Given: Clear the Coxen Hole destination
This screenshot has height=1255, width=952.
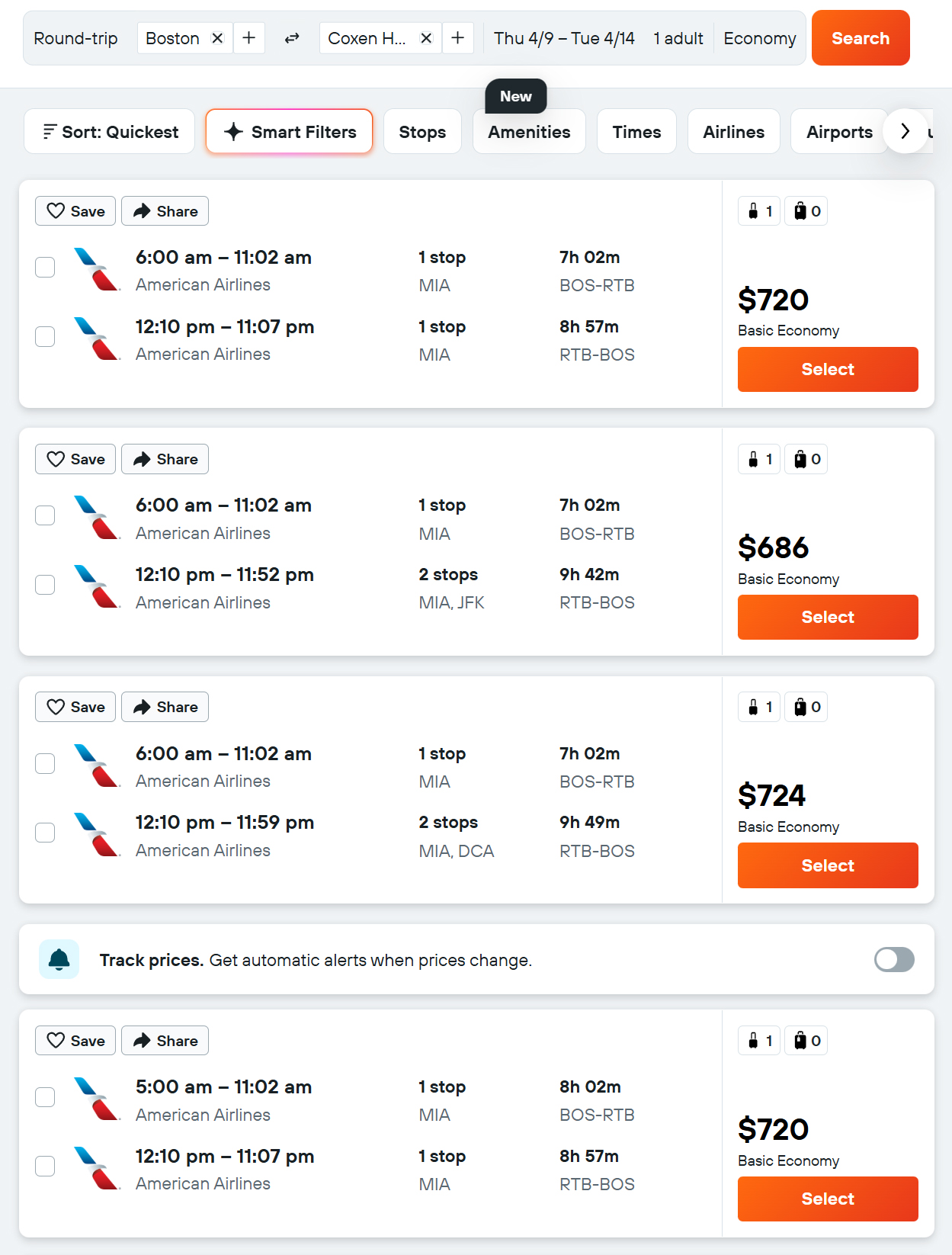Looking at the screenshot, I should (427, 38).
